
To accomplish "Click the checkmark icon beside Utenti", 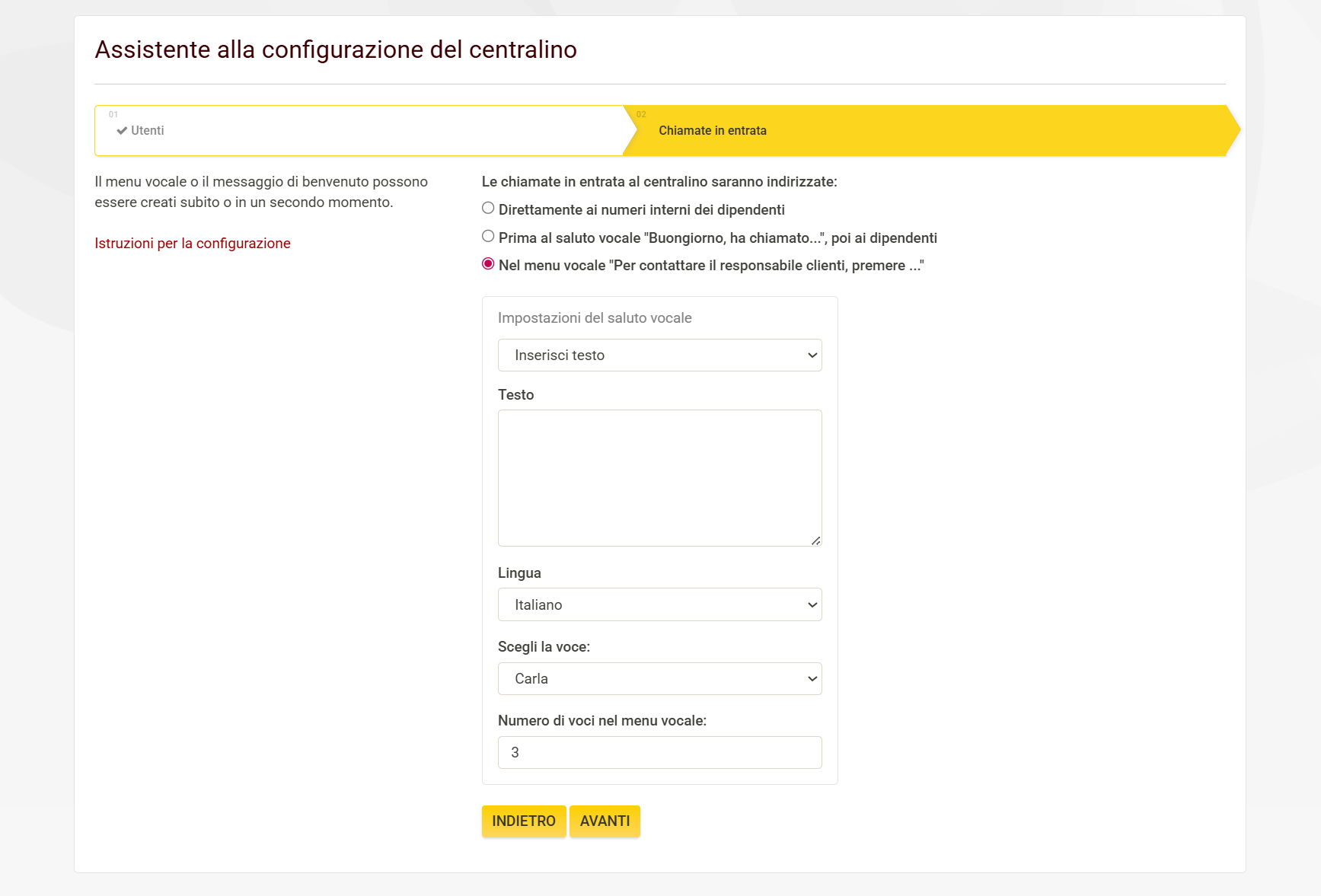I will pos(121,130).
